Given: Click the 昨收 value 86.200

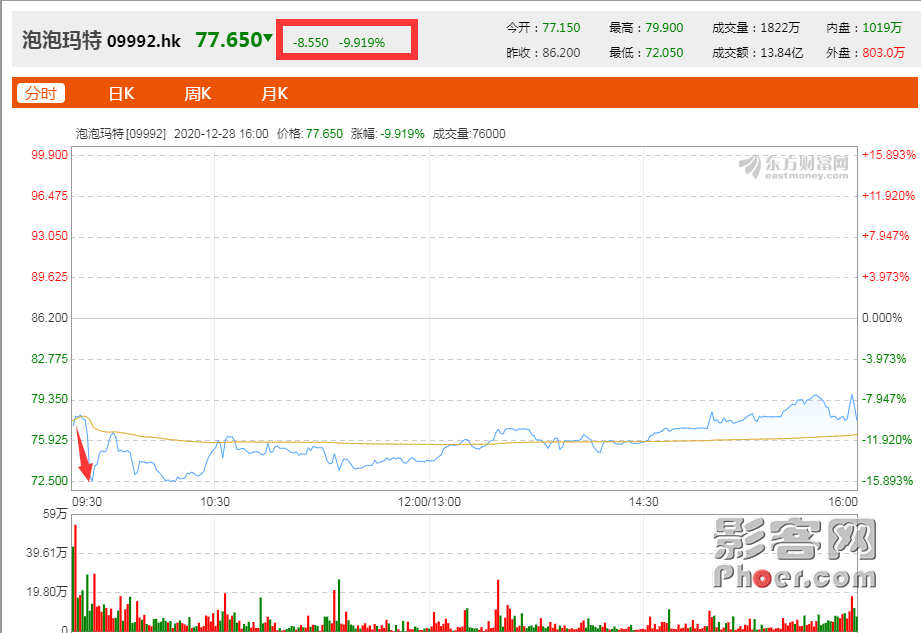Looking at the screenshot, I should [561, 53].
